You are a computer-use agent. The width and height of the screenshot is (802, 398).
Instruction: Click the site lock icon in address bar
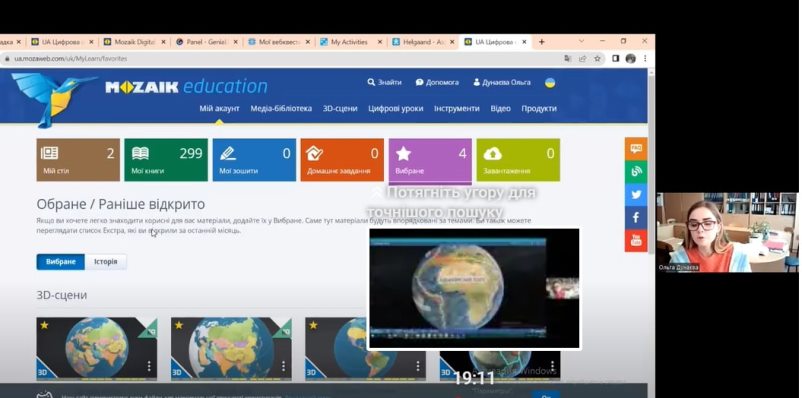click(x=7, y=59)
